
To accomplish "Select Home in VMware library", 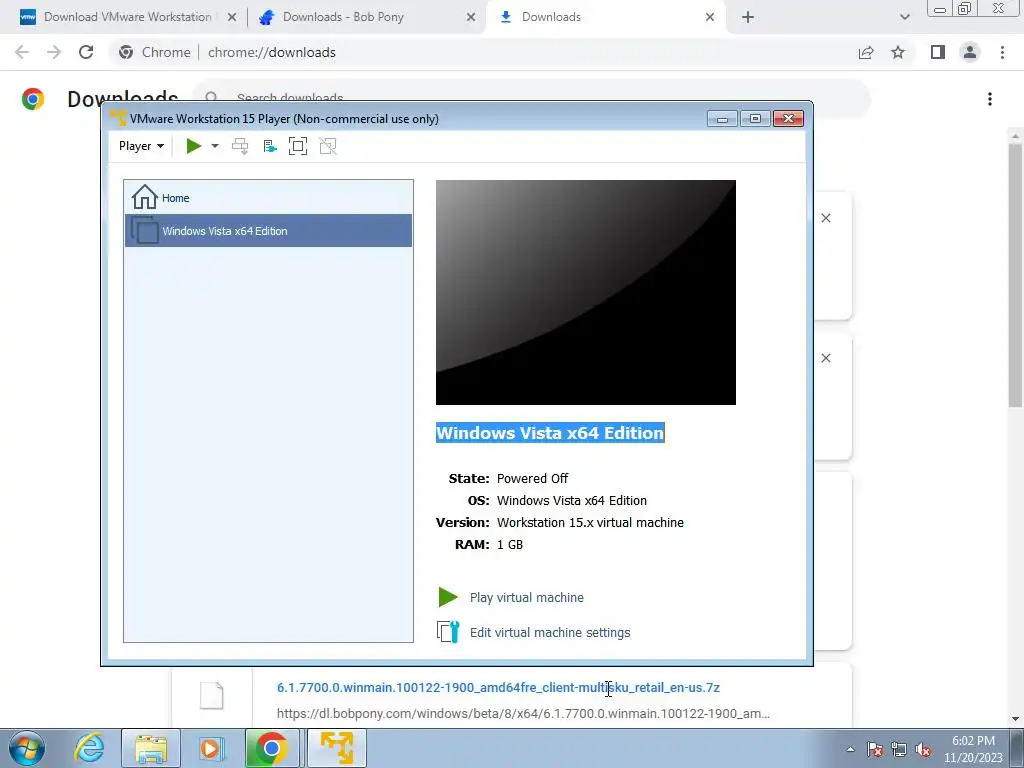I will click(x=268, y=197).
